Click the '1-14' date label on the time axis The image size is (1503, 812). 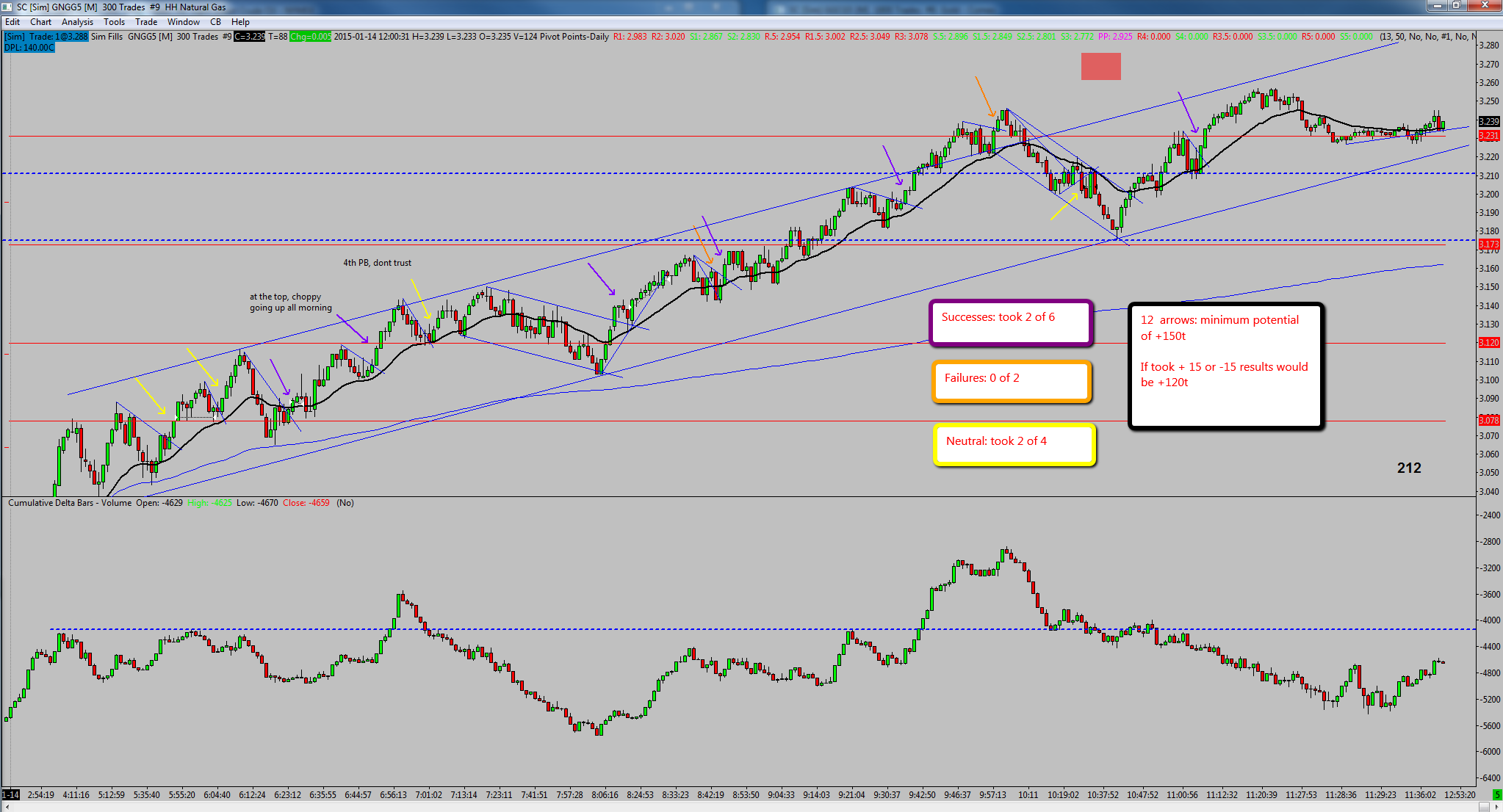point(10,794)
